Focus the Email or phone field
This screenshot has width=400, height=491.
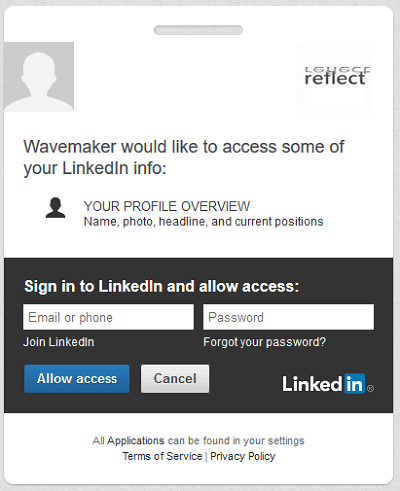(x=108, y=317)
